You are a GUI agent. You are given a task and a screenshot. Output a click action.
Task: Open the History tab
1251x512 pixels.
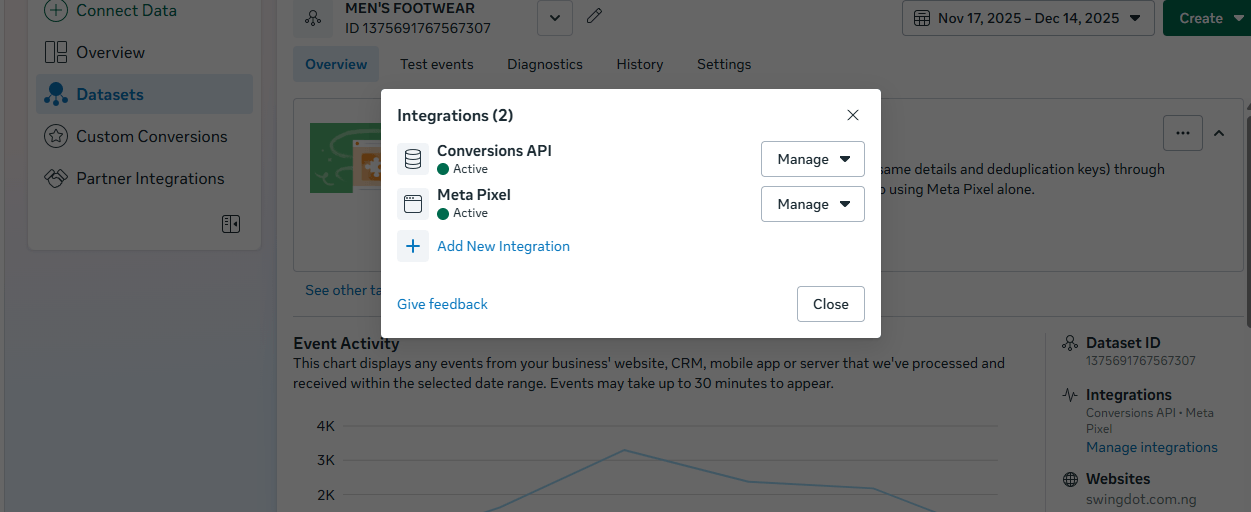(640, 64)
